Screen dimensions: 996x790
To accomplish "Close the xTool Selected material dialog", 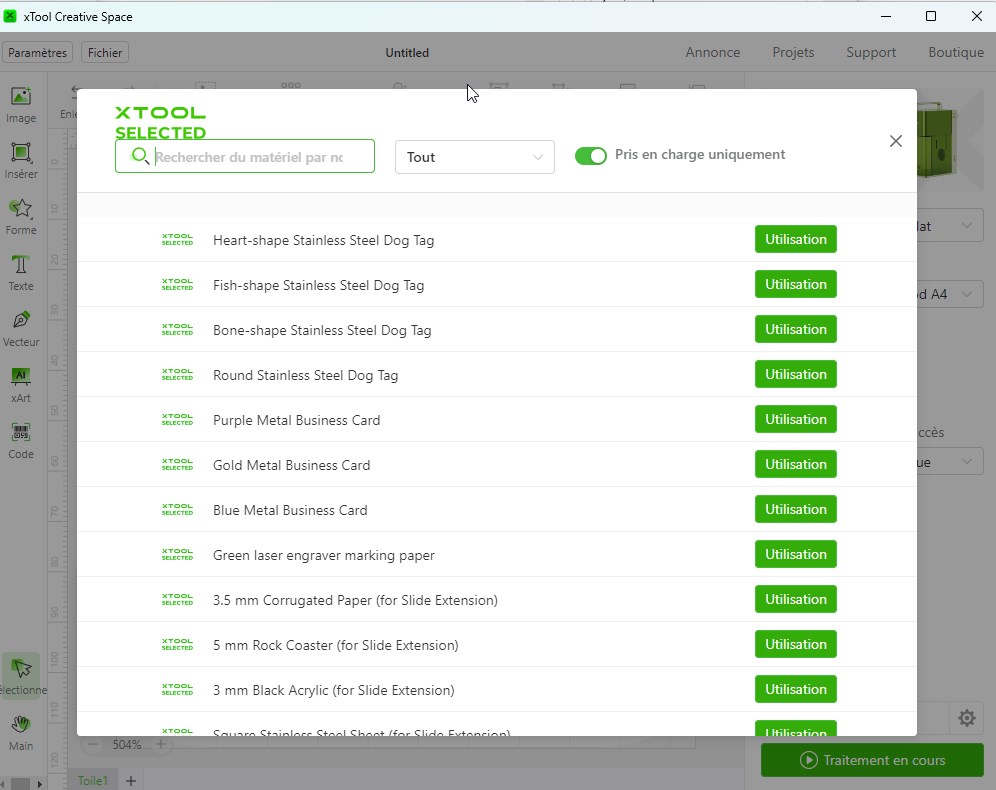I will (896, 141).
